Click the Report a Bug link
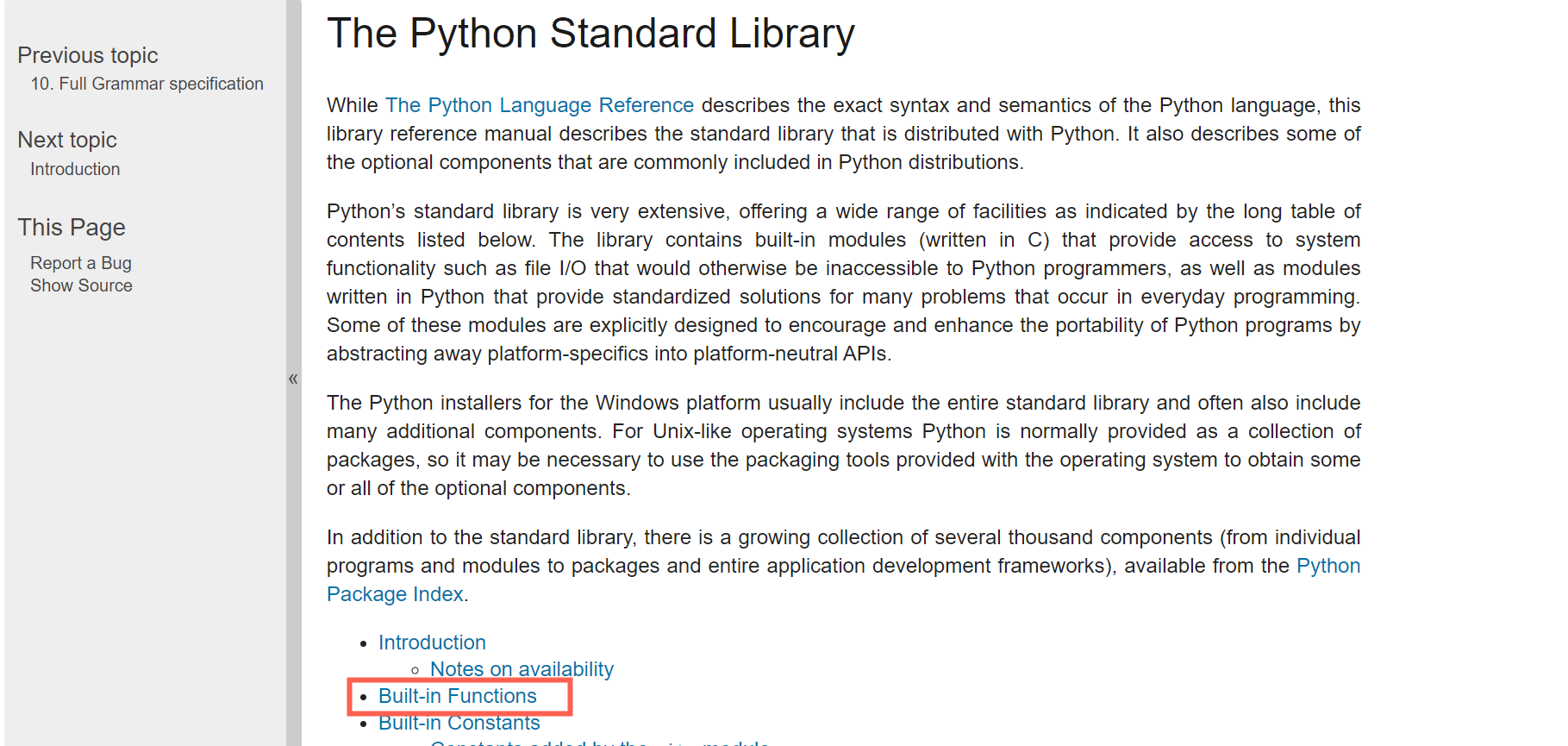Viewport: 1568px width, 746px height. point(81,263)
